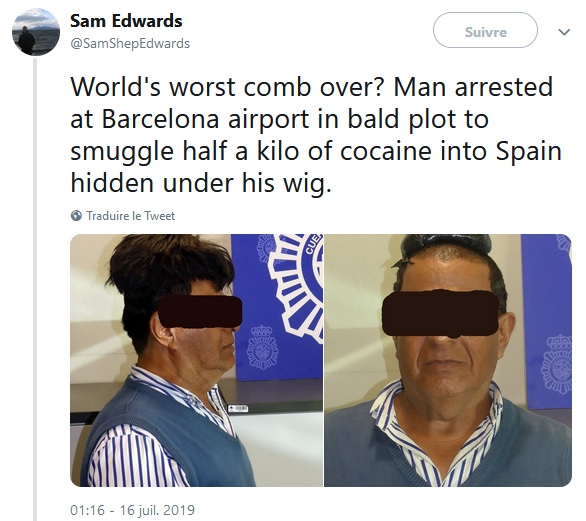Click the phrase 'hidden under his wig.'
This screenshot has width=586, height=521.
[201, 184]
